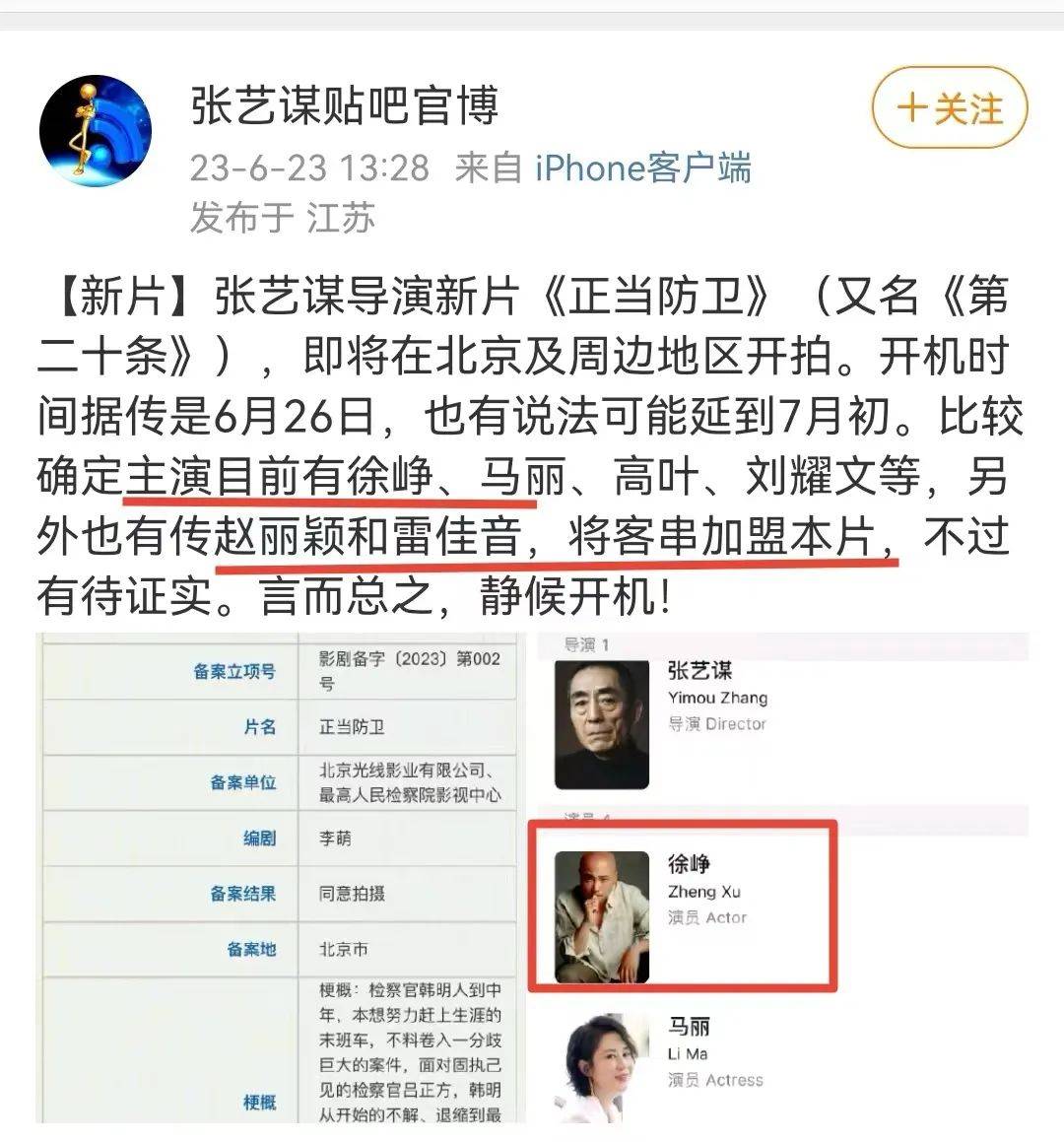Select the post timestamp 23-6-23 13:28
1064x1142 pixels.
pos(309,168)
